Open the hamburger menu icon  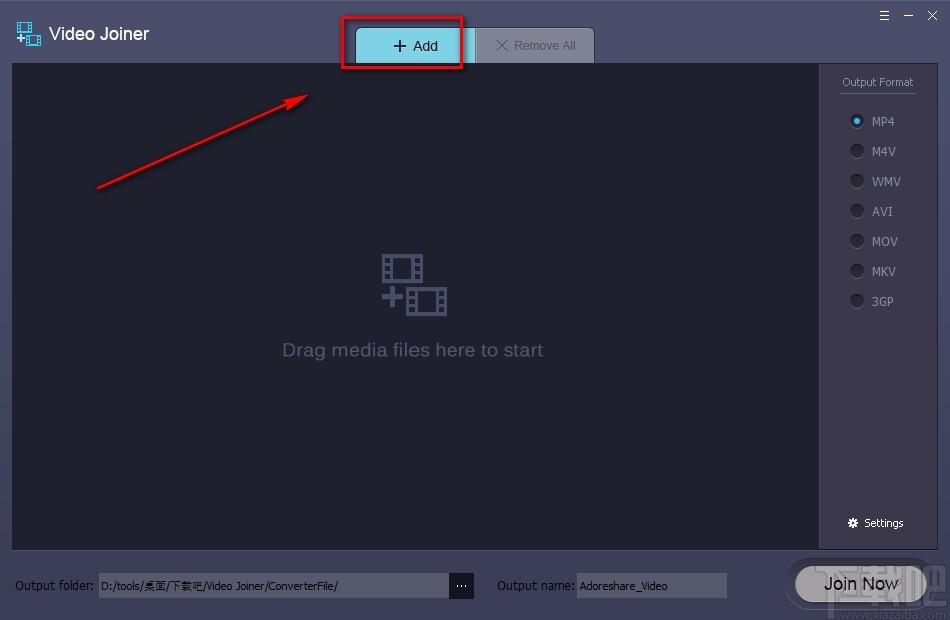coord(885,16)
